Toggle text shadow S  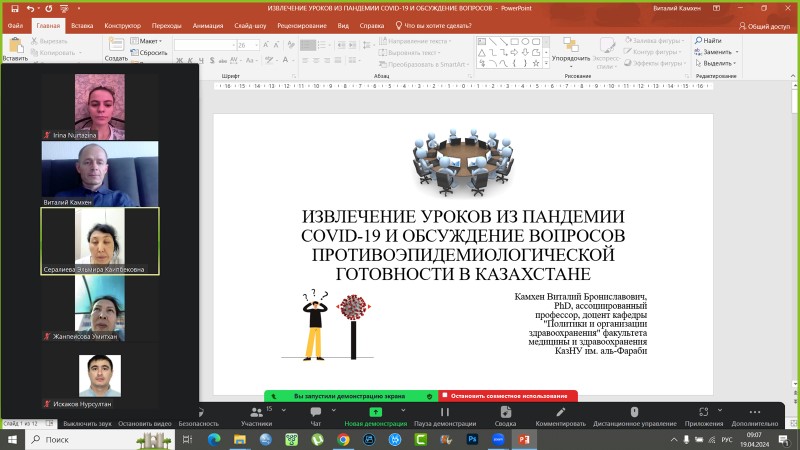[x=212, y=61]
